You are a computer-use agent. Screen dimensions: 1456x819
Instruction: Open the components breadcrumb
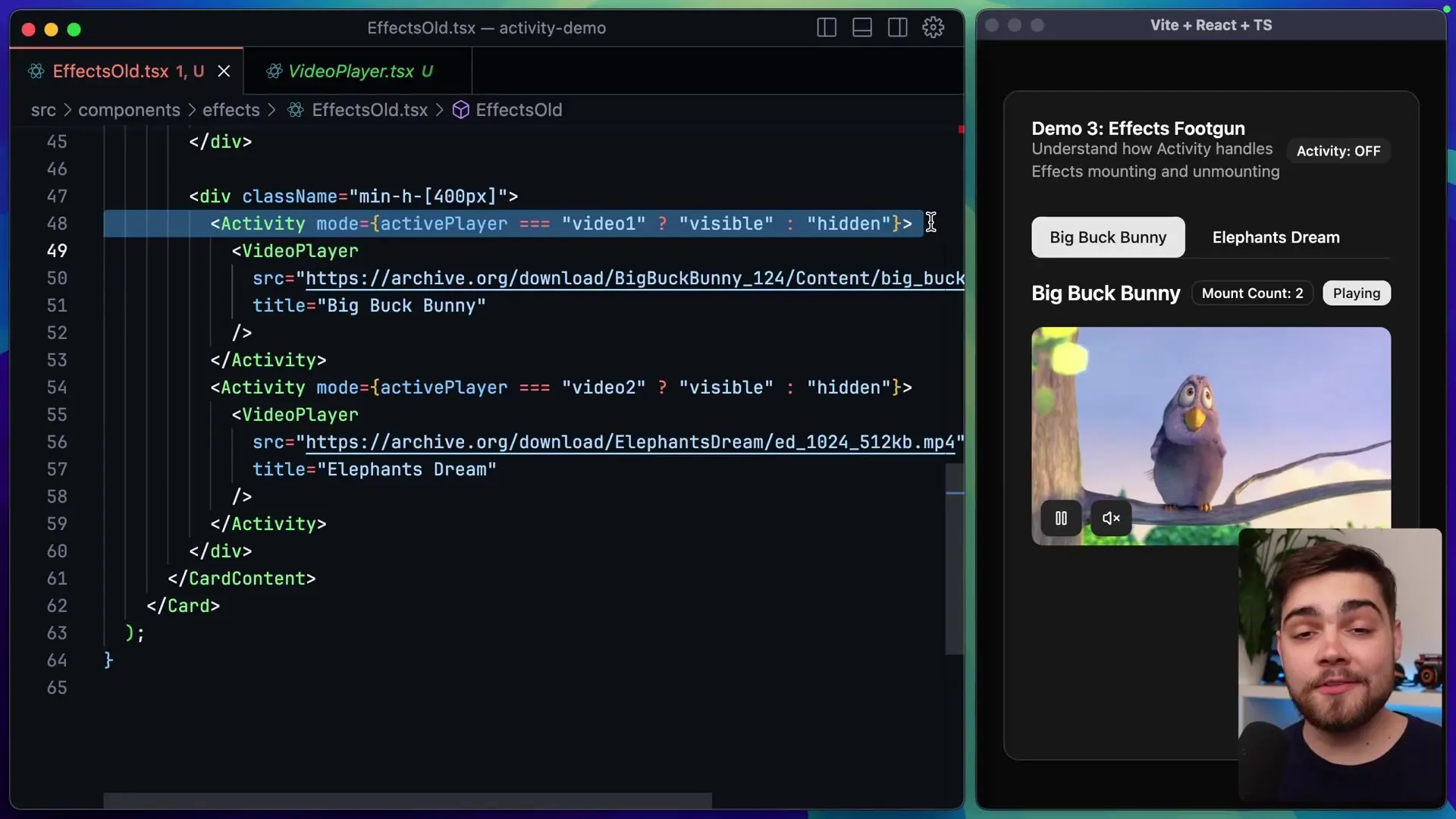pos(129,110)
